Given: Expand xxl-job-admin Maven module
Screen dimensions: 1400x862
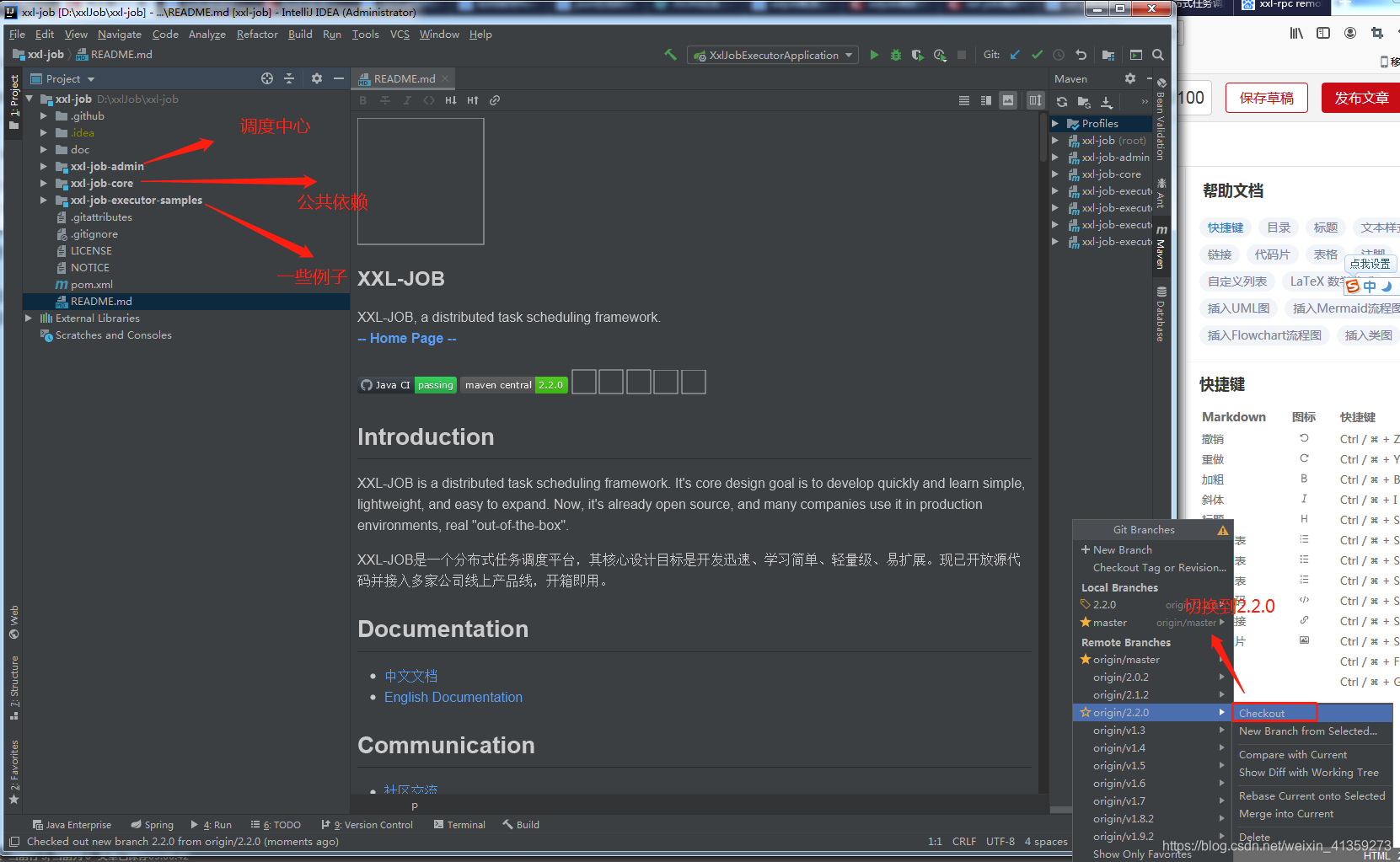Looking at the screenshot, I should pos(1055,158).
